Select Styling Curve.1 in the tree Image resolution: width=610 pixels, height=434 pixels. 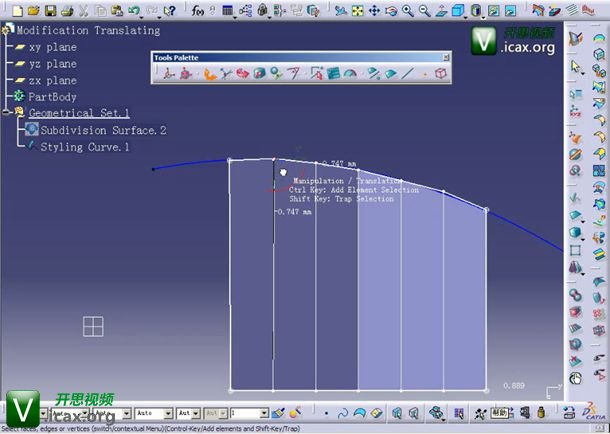point(85,147)
